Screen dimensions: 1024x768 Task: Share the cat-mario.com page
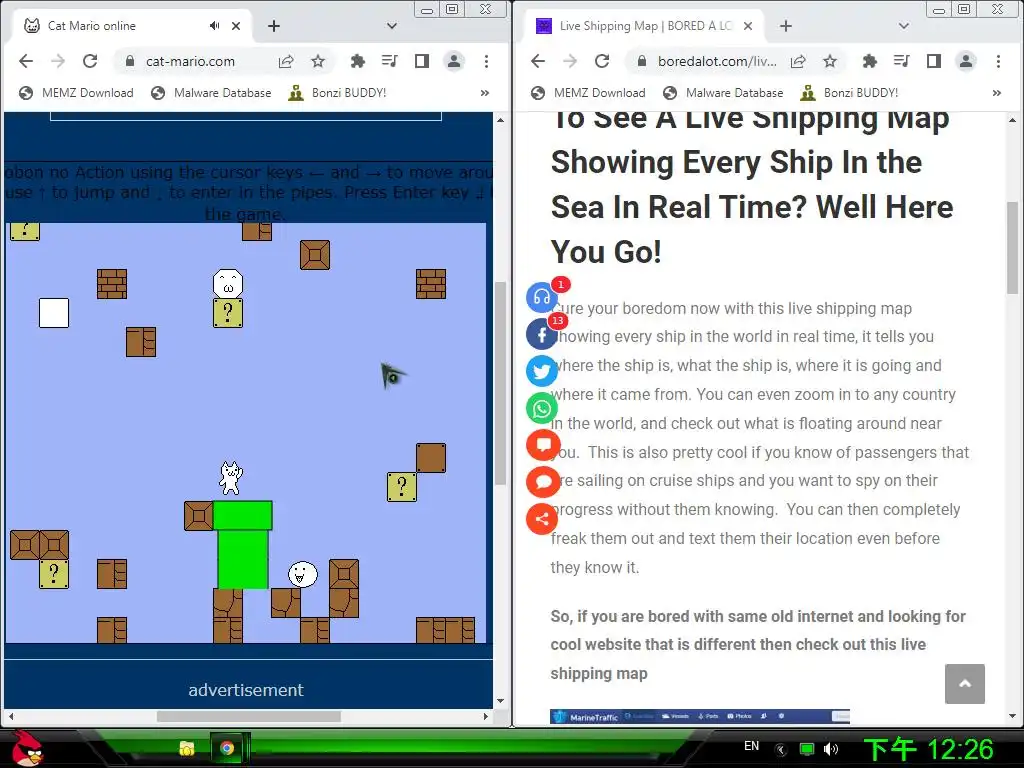[285, 61]
